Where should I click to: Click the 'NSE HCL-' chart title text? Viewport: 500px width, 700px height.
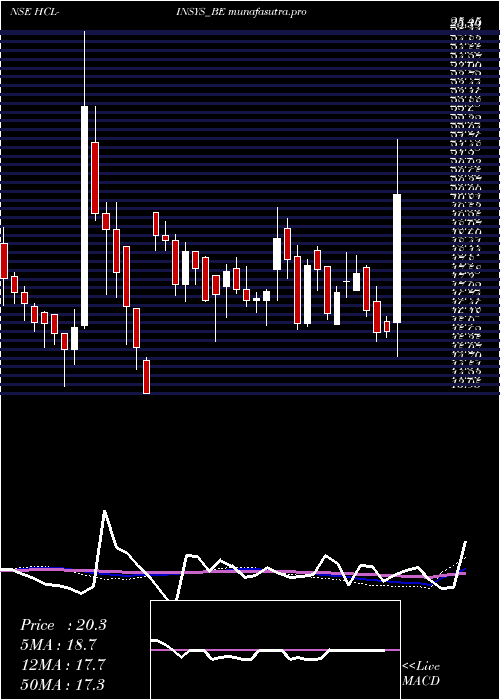click(35, 12)
